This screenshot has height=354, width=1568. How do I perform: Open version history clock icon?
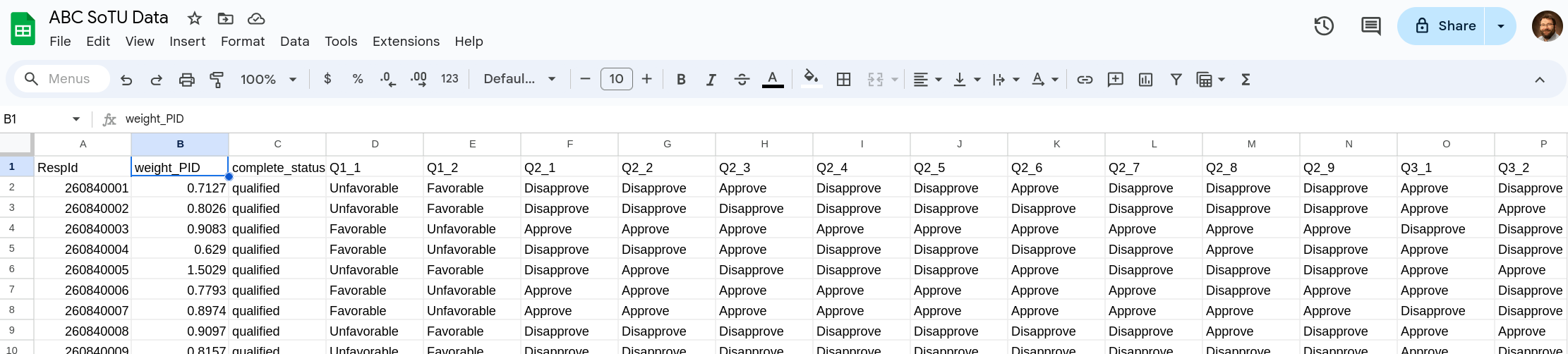tap(1324, 26)
